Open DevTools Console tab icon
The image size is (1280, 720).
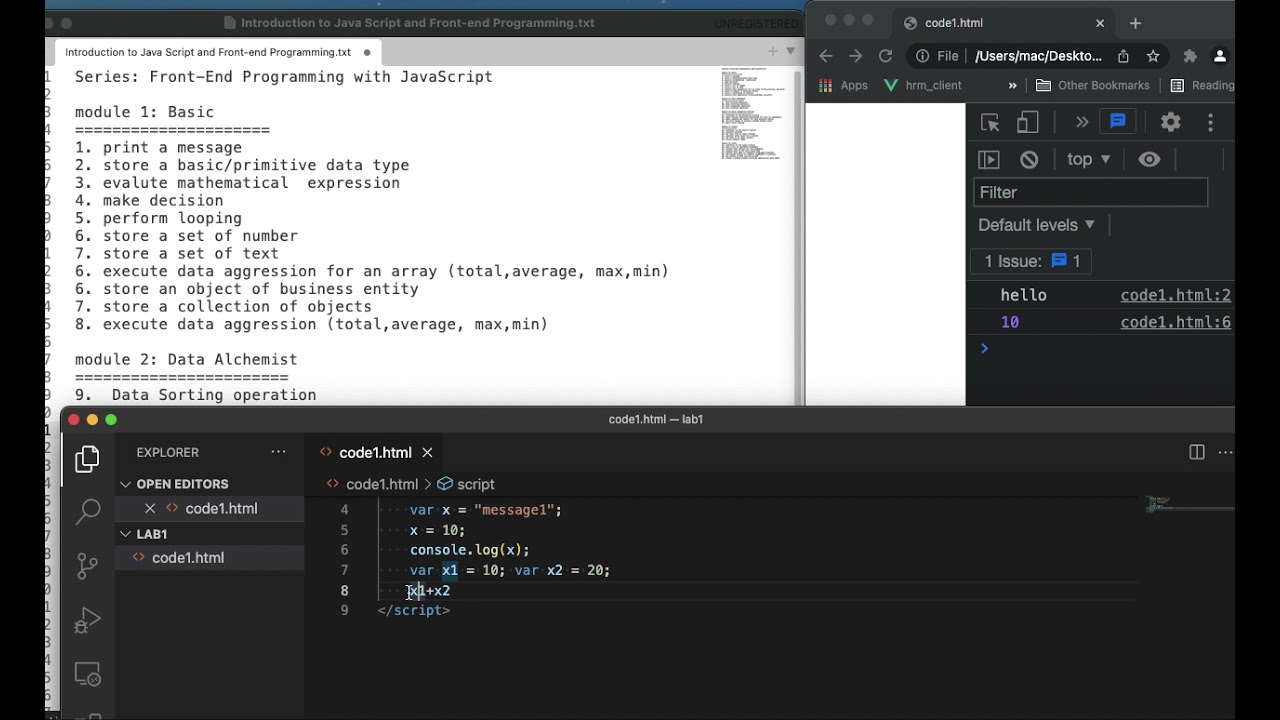1118,122
